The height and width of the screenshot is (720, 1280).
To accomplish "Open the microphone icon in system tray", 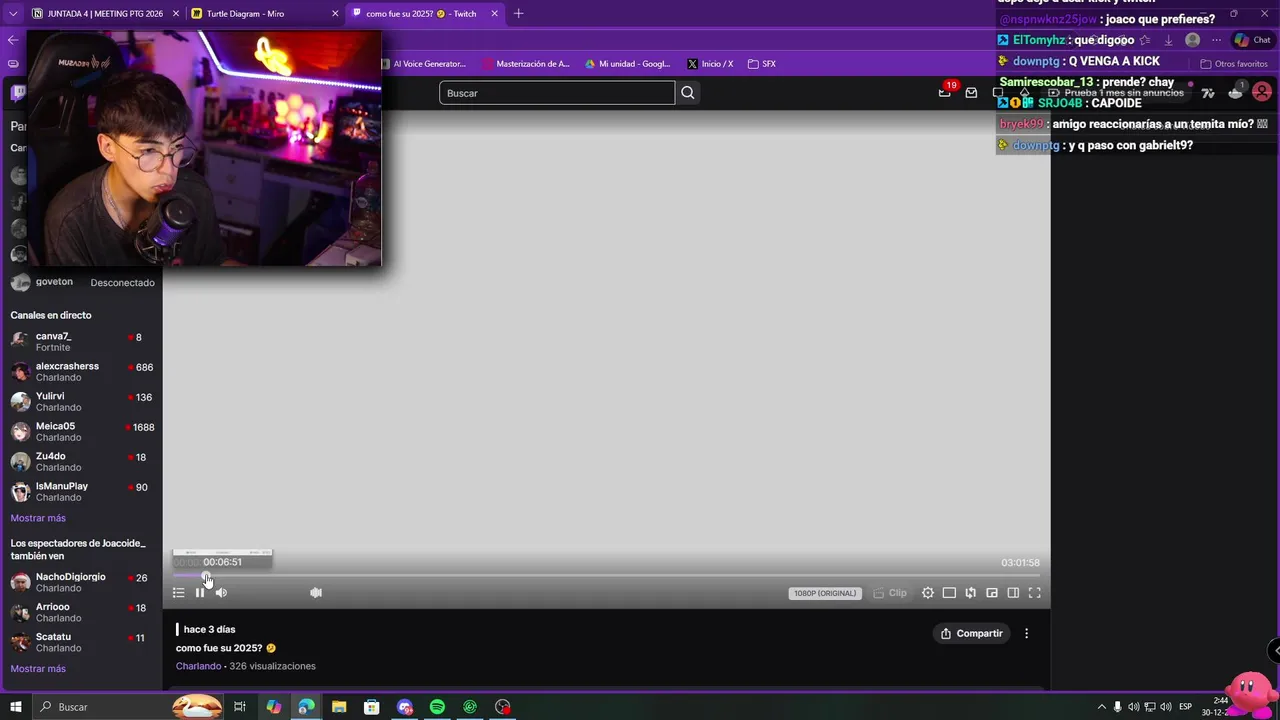I will coord(1118,707).
